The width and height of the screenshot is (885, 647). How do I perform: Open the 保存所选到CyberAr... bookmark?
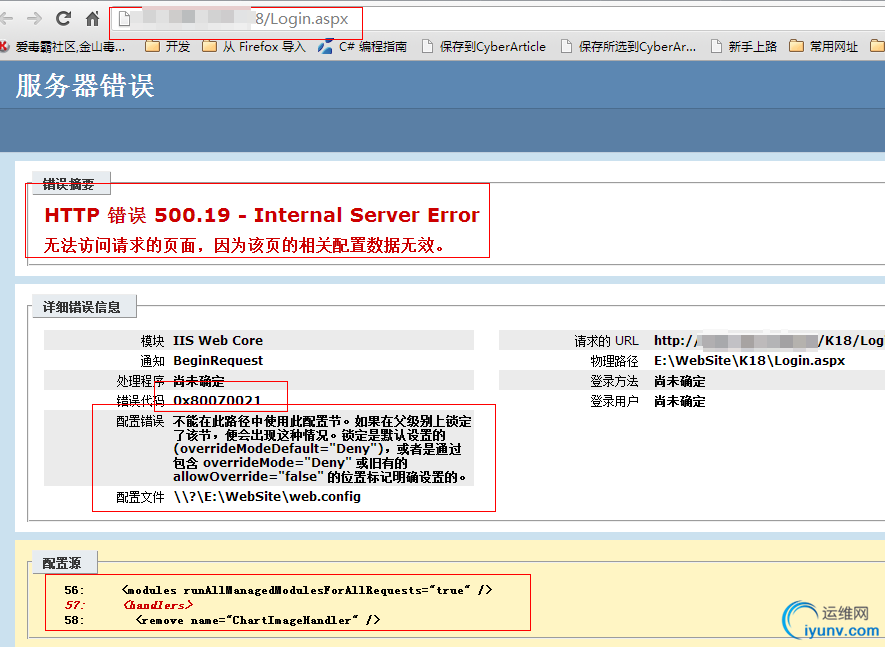click(628, 46)
